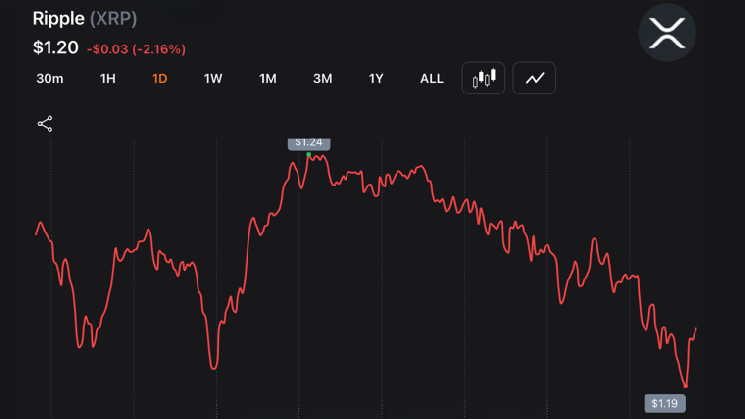
Task: Click the lowest point of the price line
Action: click(685, 386)
